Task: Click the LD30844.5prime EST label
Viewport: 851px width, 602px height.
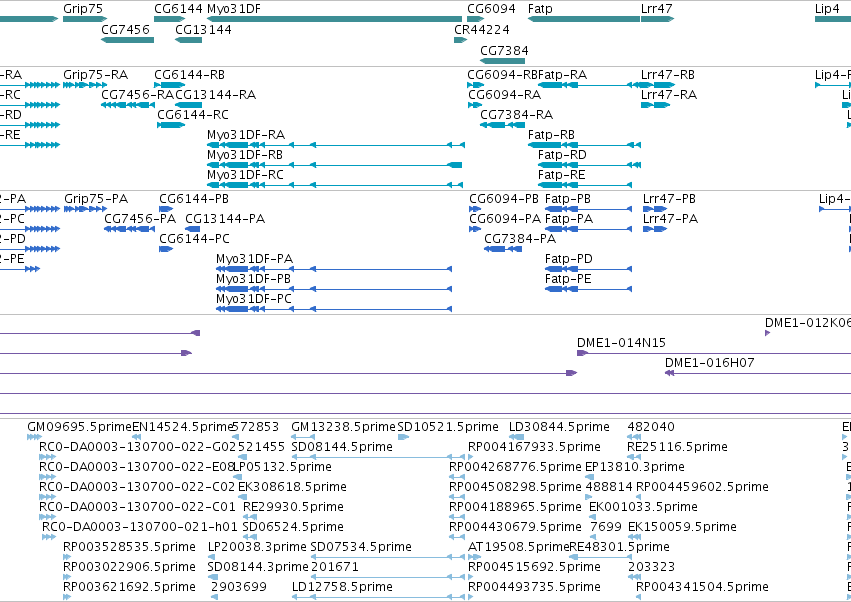Action: tap(559, 427)
